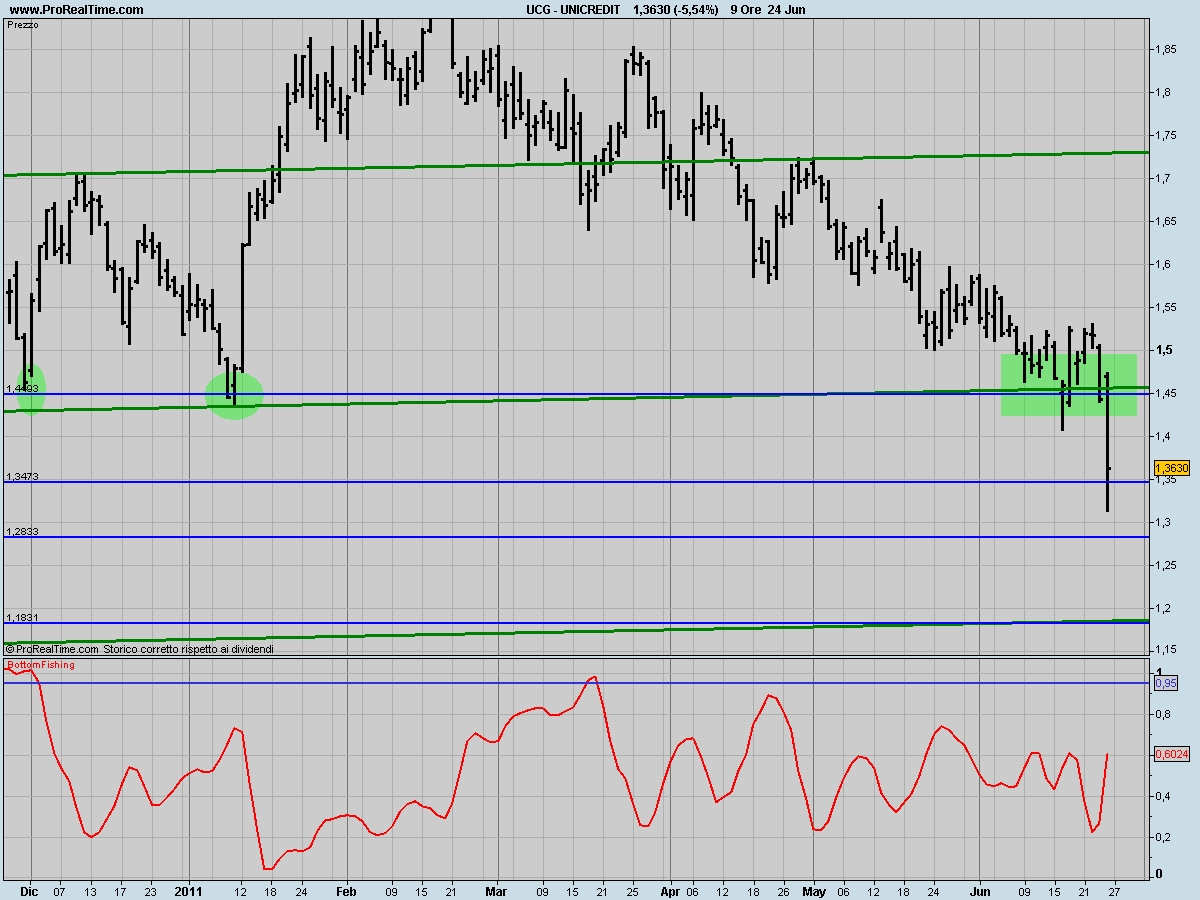Click the red 0,6024 indicator value tag
The width and height of the screenshot is (1200, 900).
1171,755
